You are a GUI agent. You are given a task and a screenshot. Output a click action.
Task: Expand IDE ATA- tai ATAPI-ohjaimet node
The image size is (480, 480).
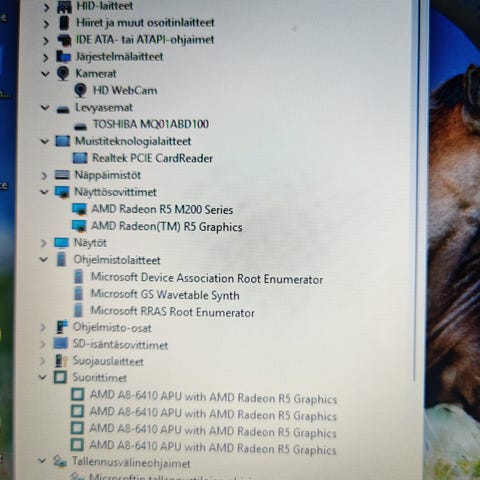coord(46,41)
